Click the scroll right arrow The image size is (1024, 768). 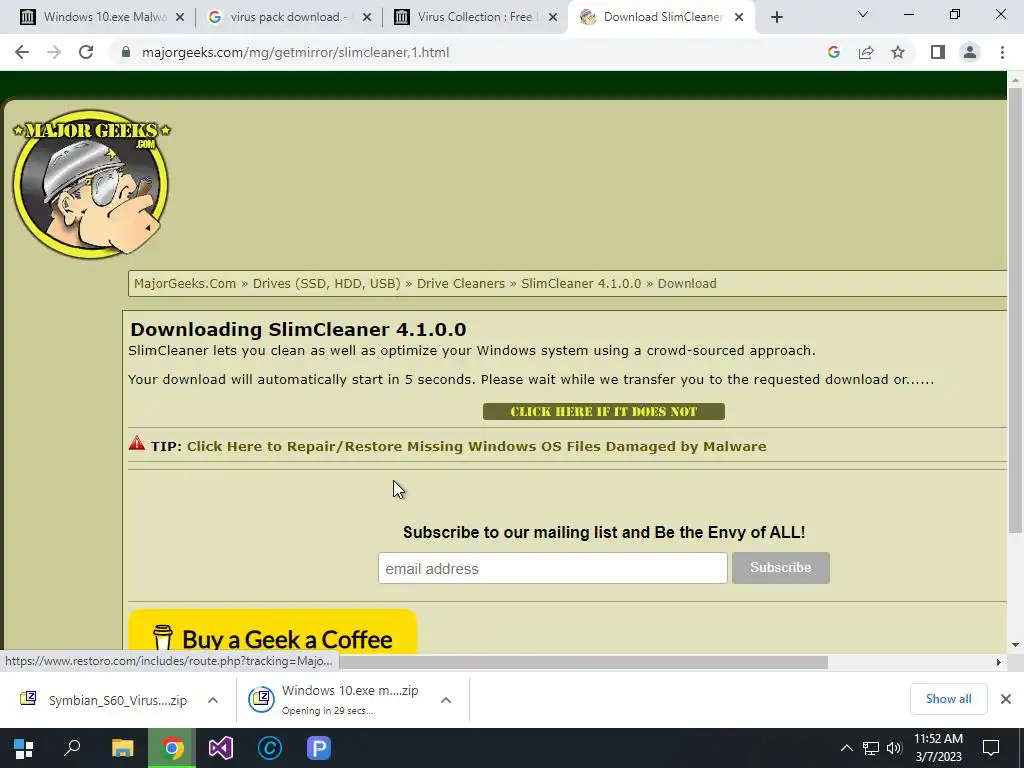(x=999, y=662)
